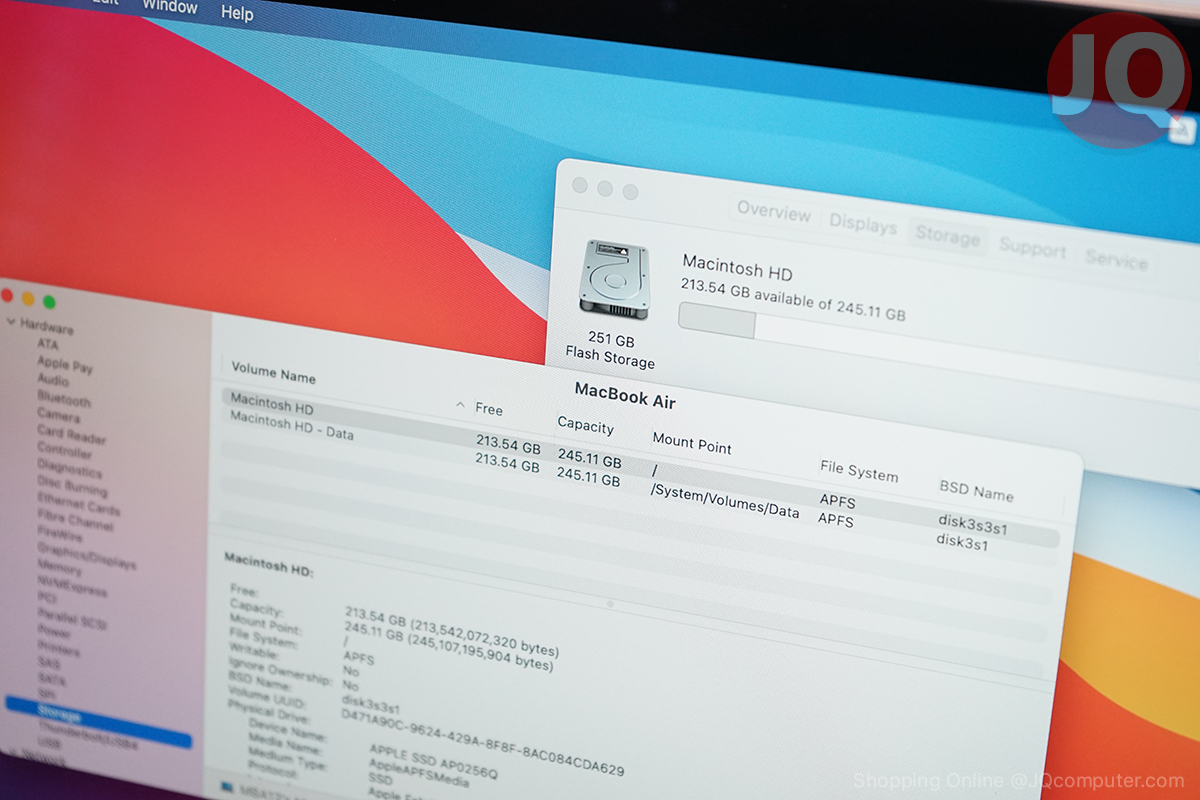Click the red close button in System Information
Screen dimensions: 1200x800
point(6,295)
